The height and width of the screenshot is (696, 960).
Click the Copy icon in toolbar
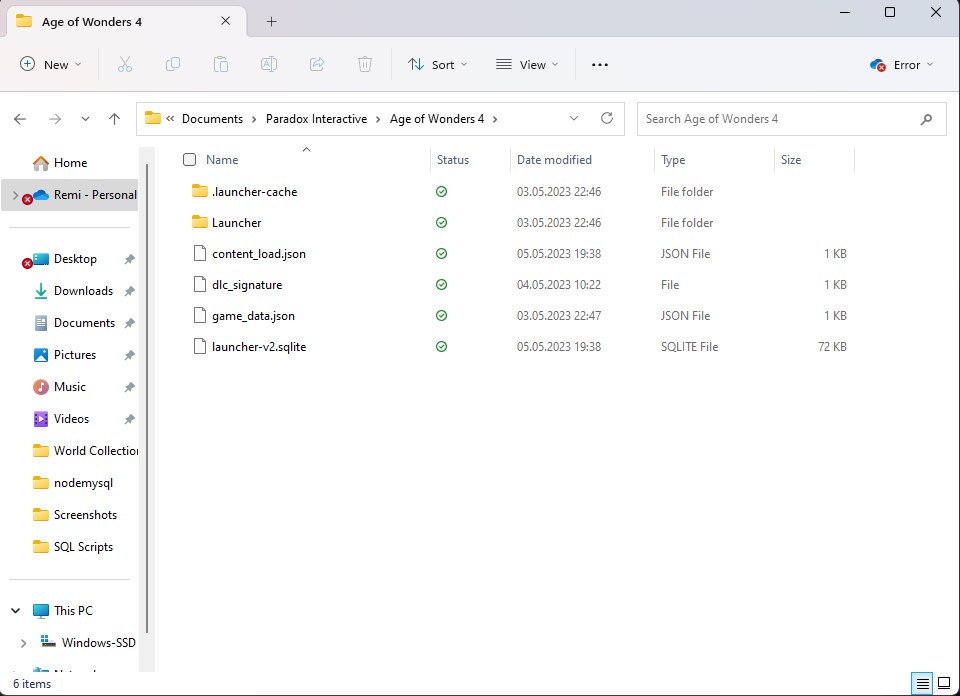[x=173, y=64]
